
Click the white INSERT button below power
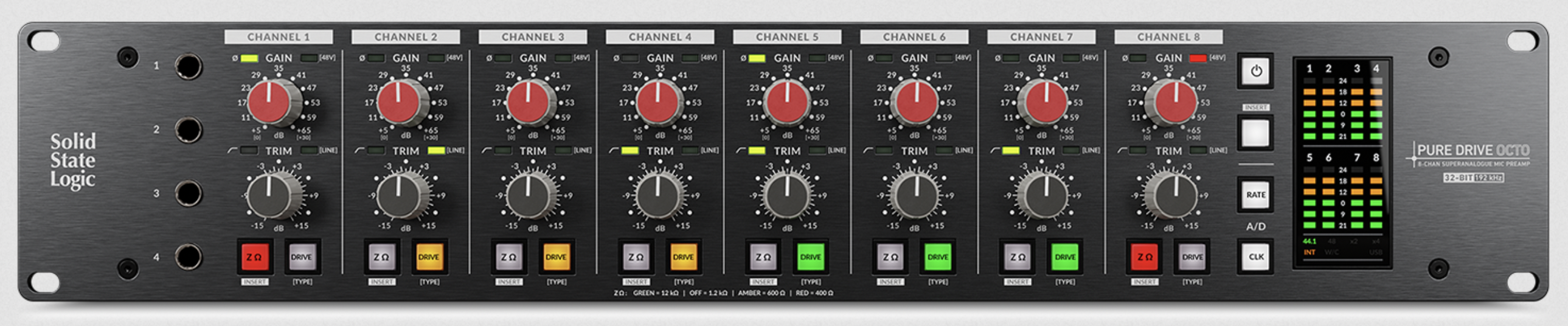1256,132
